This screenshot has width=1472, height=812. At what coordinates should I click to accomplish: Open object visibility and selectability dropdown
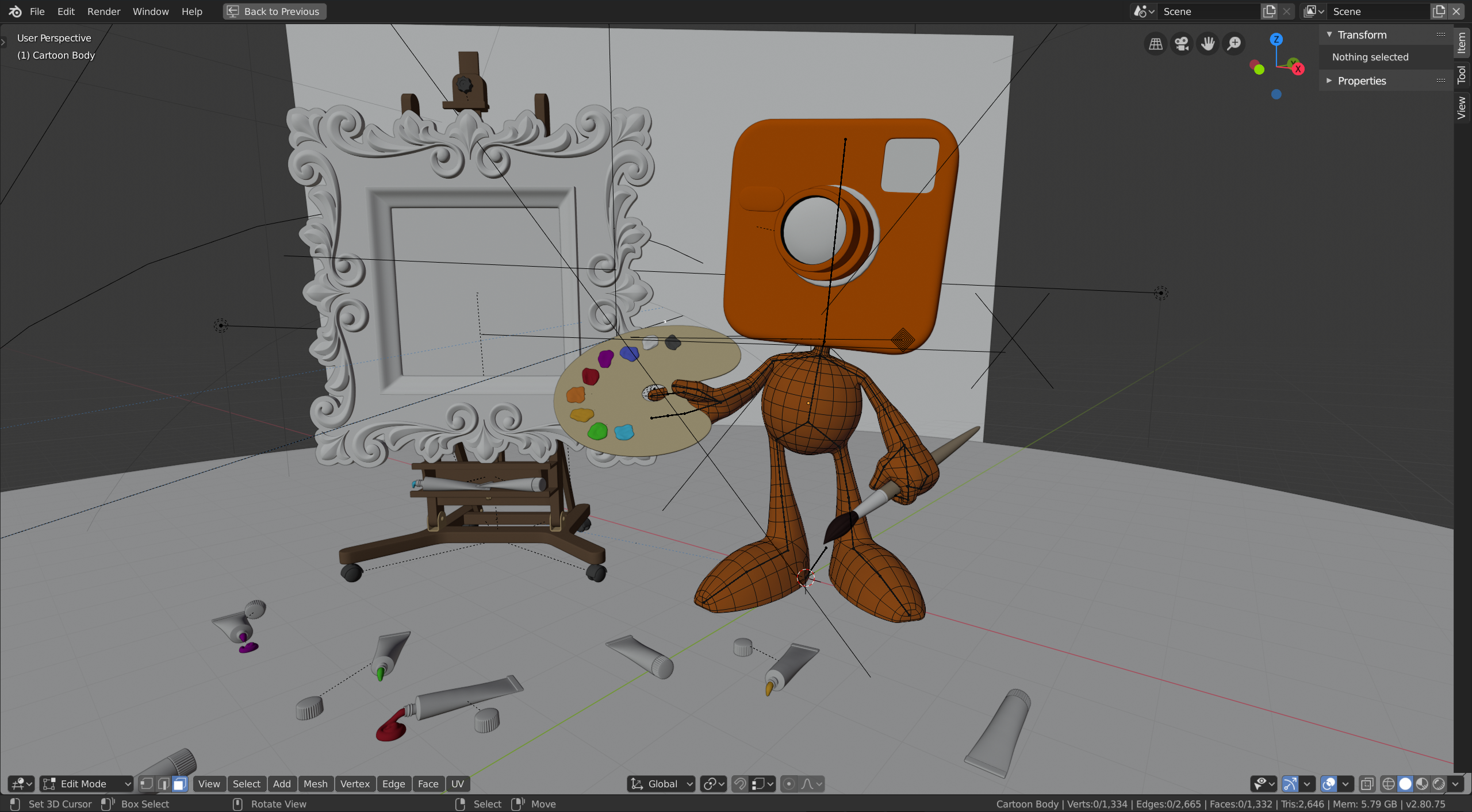tap(1264, 784)
